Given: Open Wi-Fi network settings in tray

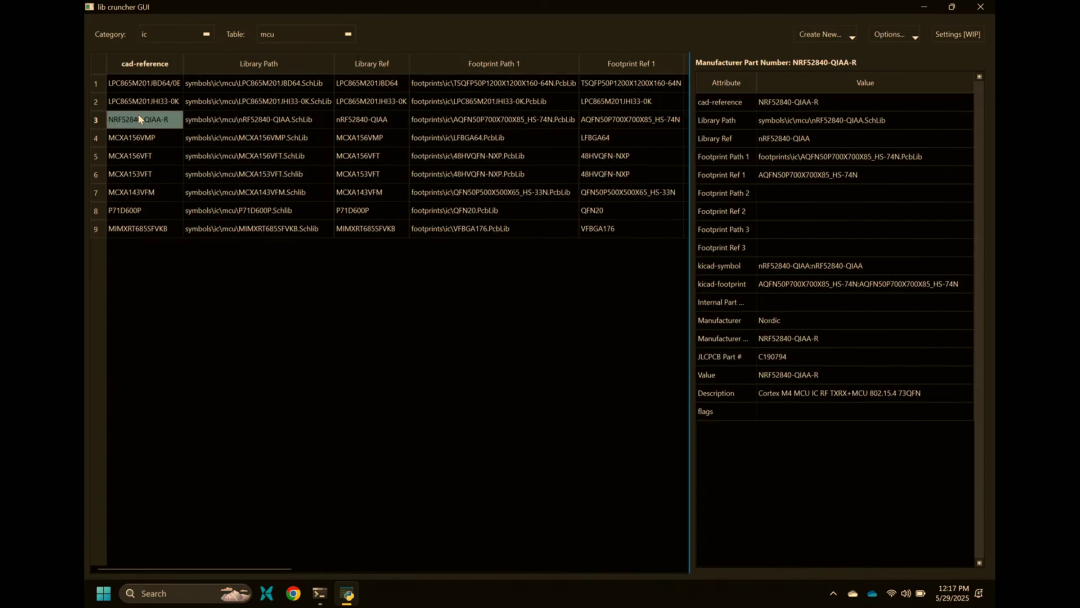Looking at the screenshot, I should [x=891, y=594].
